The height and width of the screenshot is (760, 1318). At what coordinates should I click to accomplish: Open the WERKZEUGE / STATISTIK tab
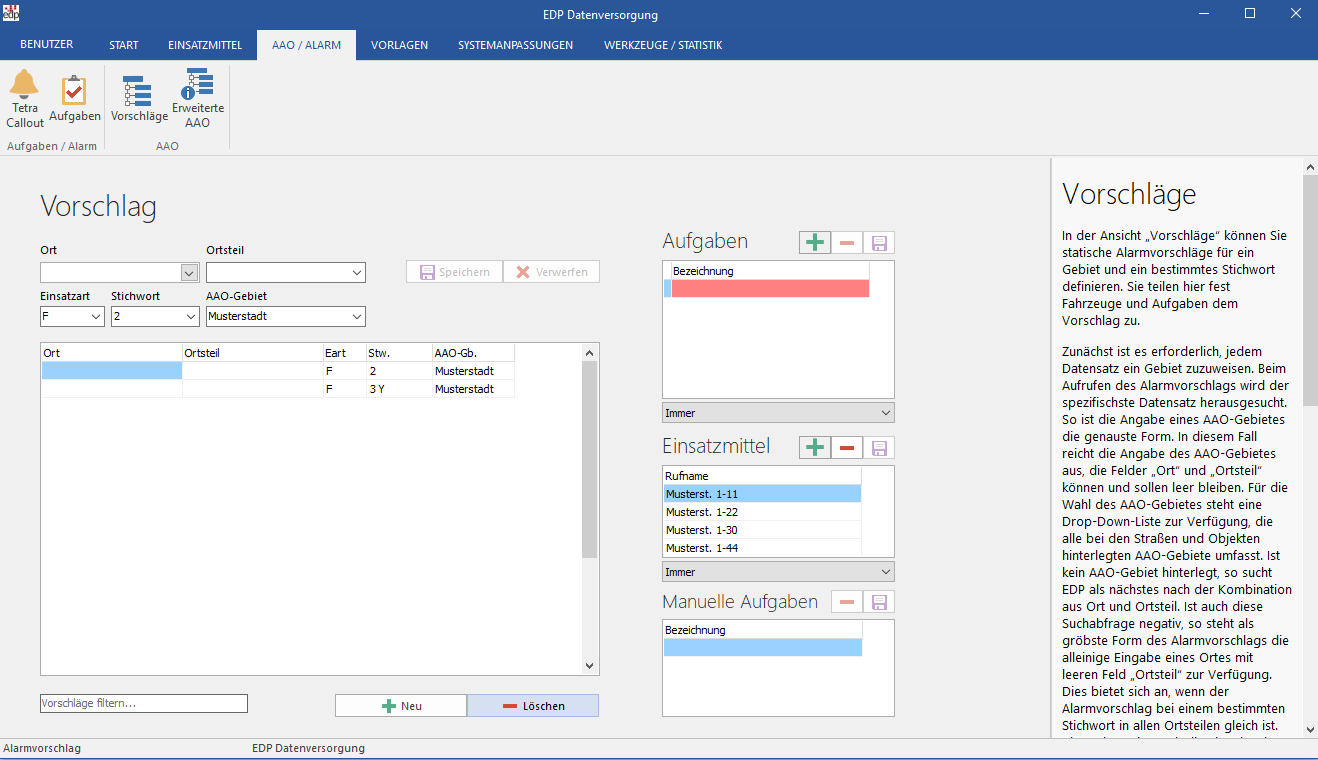pyautogui.click(x=663, y=45)
